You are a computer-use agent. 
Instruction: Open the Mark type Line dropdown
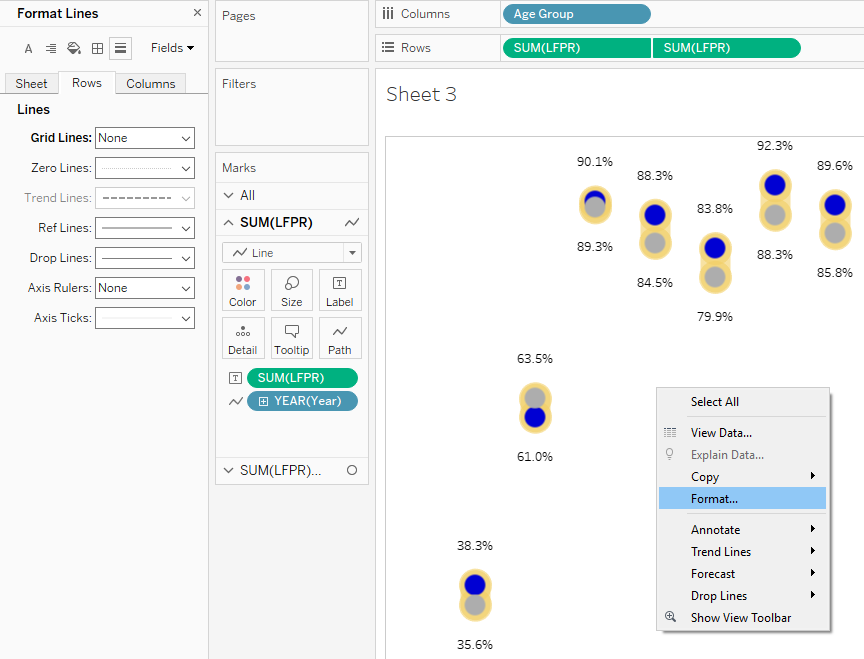(292, 253)
